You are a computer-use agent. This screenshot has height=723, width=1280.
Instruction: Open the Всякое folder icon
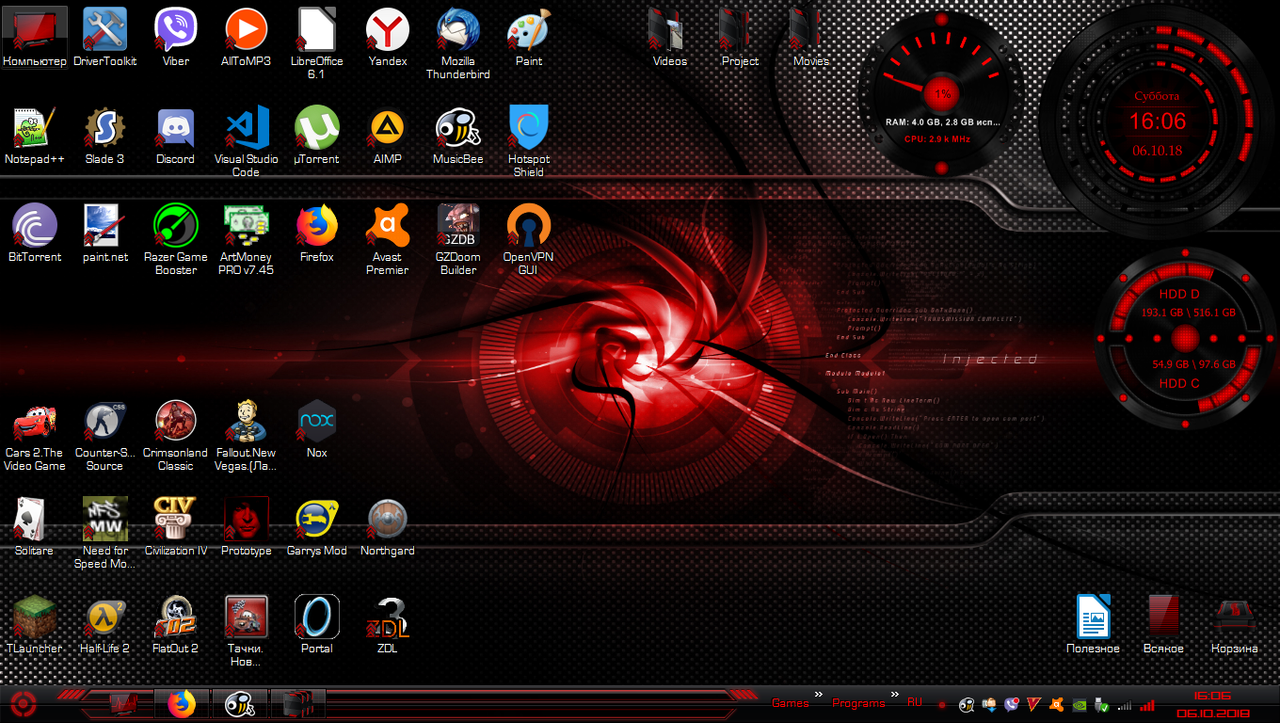click(1163, 626)
